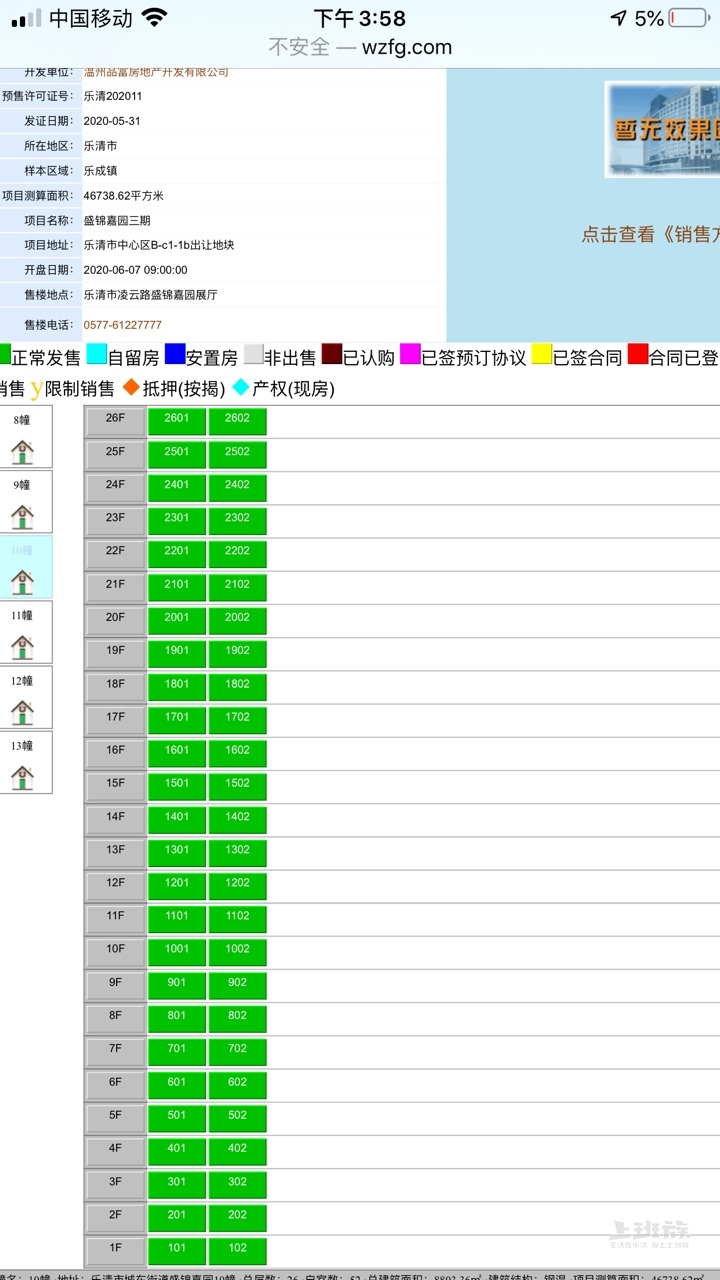Tap the wzfg.com address bar
The image size is (720, 1280).
point(360,47)
